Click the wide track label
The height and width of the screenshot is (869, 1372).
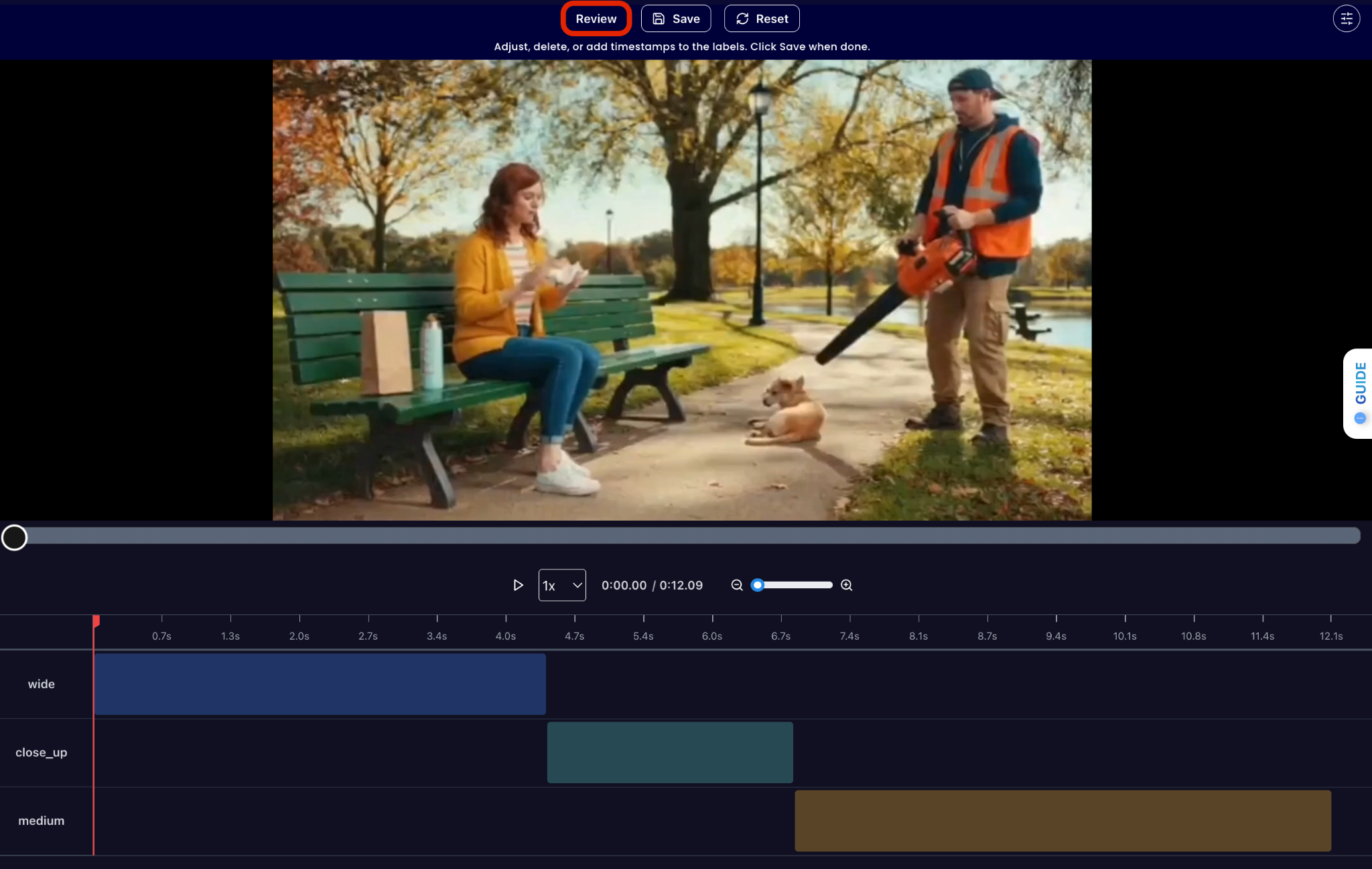(x=42, y=684)
